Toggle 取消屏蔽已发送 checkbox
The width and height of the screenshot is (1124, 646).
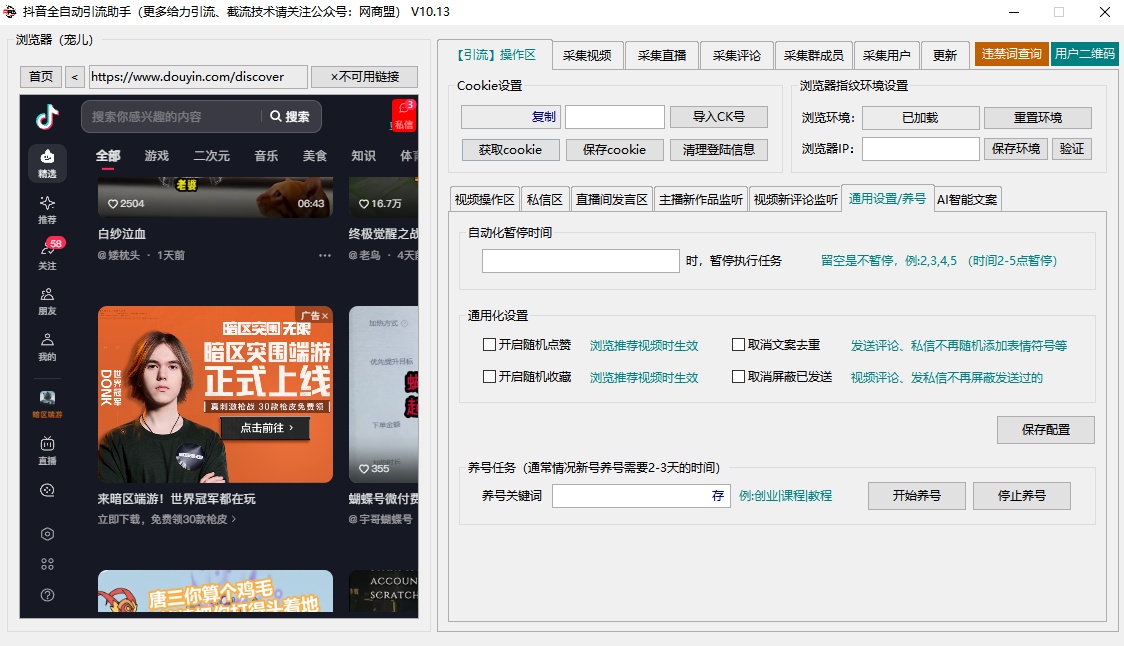(x=738, y=376)
